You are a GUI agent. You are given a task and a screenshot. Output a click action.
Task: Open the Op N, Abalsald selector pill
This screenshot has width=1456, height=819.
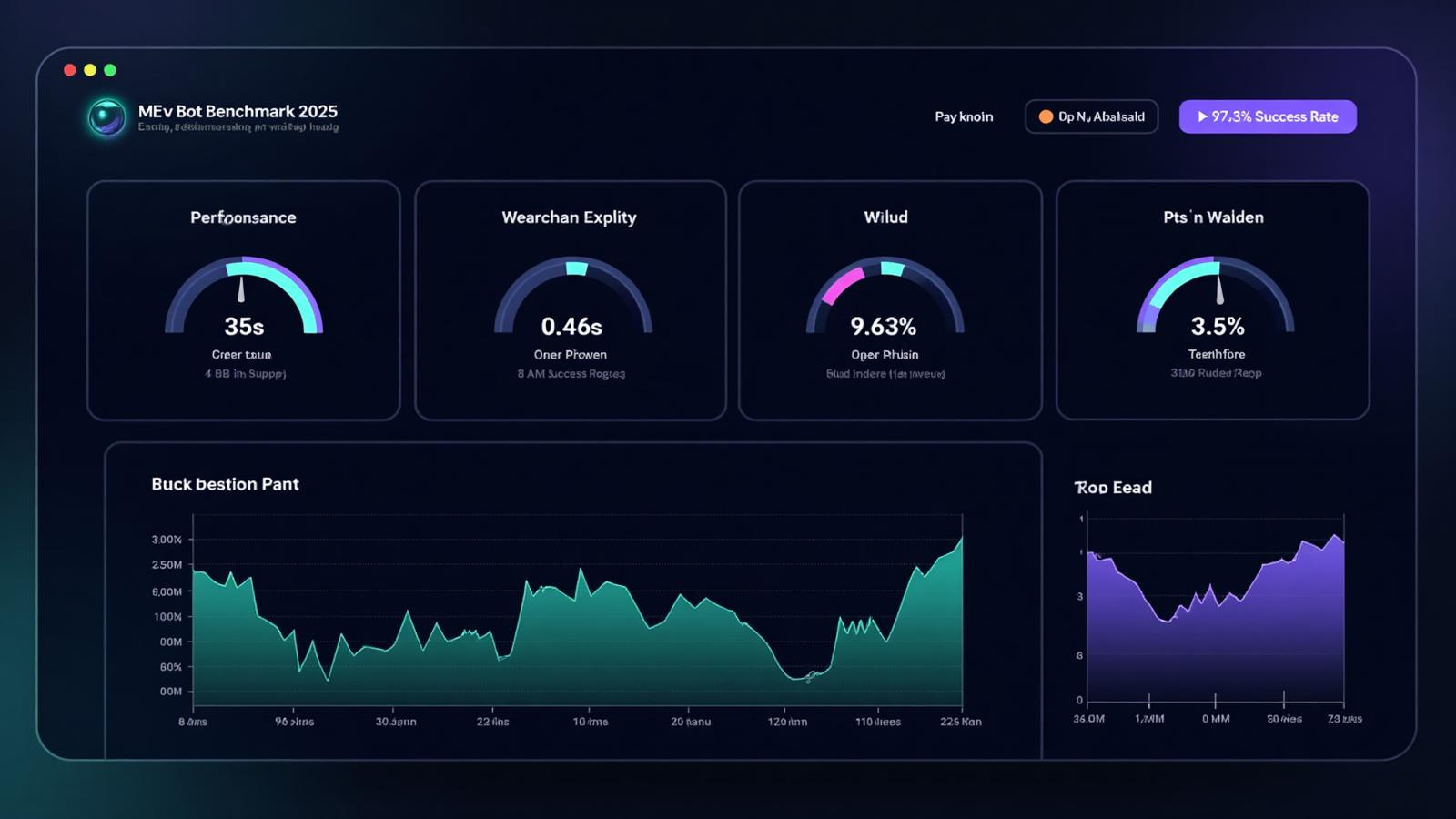(1091, 116)
